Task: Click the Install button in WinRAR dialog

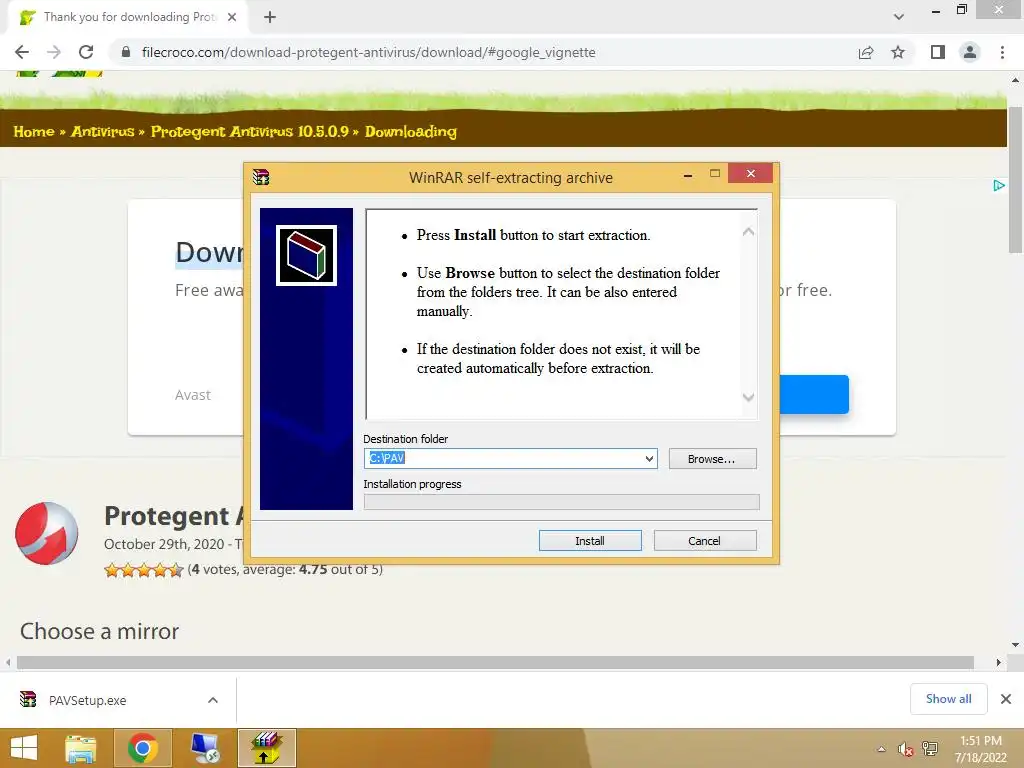Action: pos(590,541)
